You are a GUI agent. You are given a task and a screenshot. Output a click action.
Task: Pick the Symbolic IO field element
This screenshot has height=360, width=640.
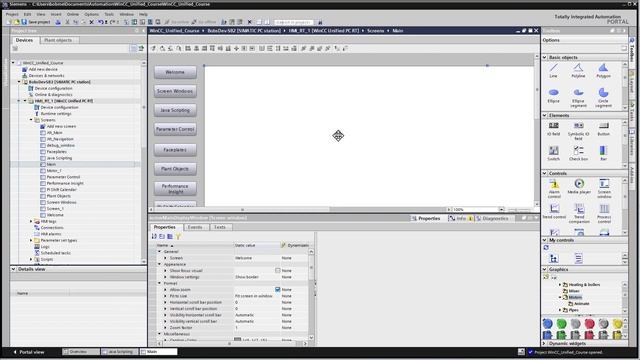click(x=578, y=131)
